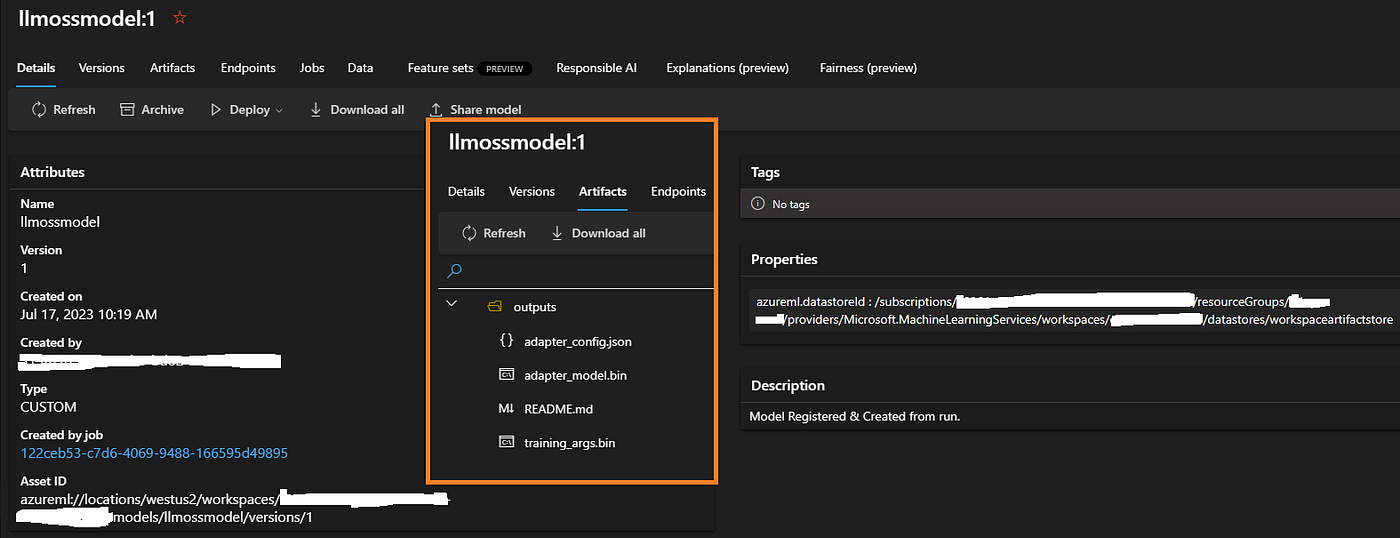Click the info icon next to No tags

[x=758, y=204]
